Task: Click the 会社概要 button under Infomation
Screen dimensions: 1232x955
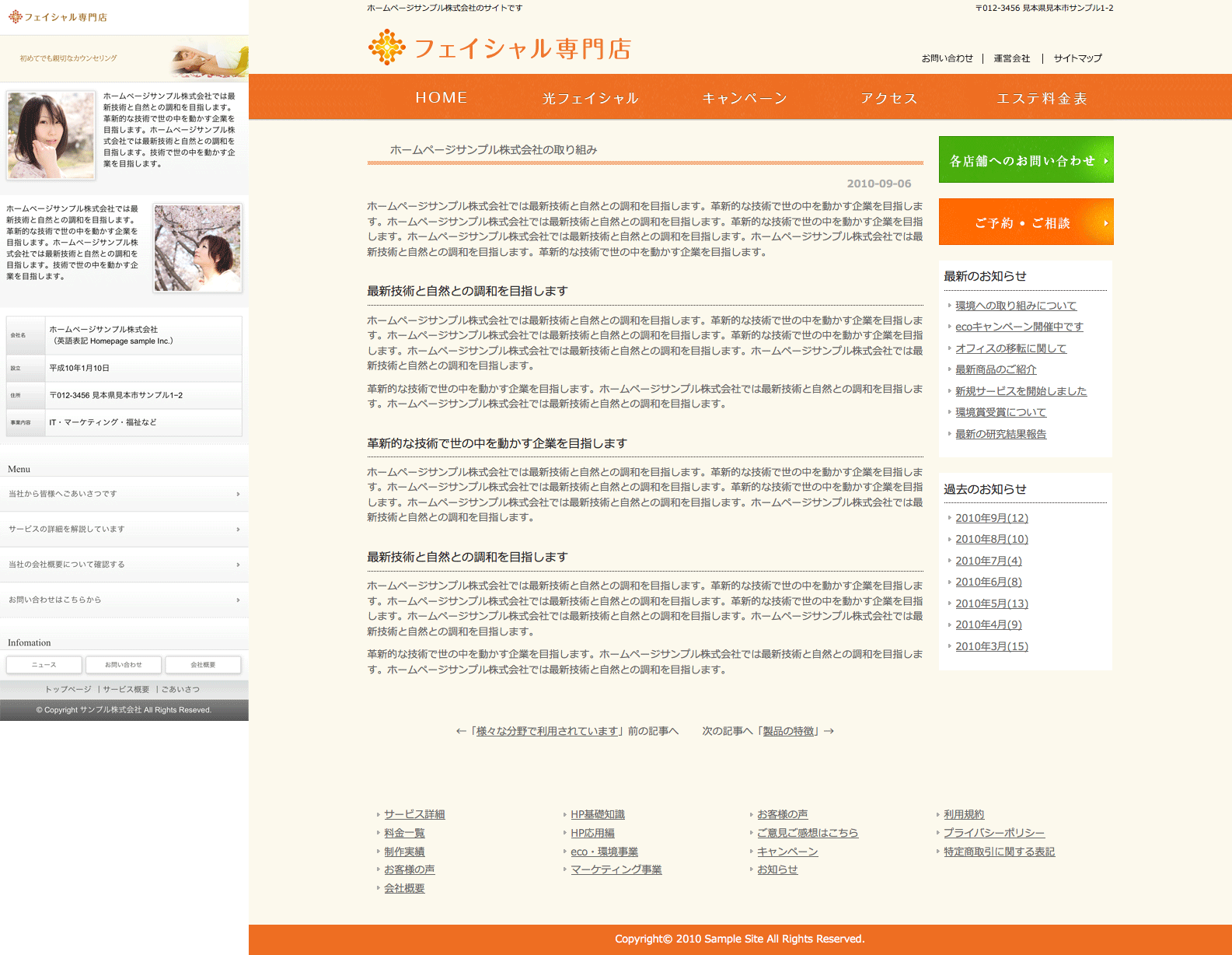Action: coord(203,665)
